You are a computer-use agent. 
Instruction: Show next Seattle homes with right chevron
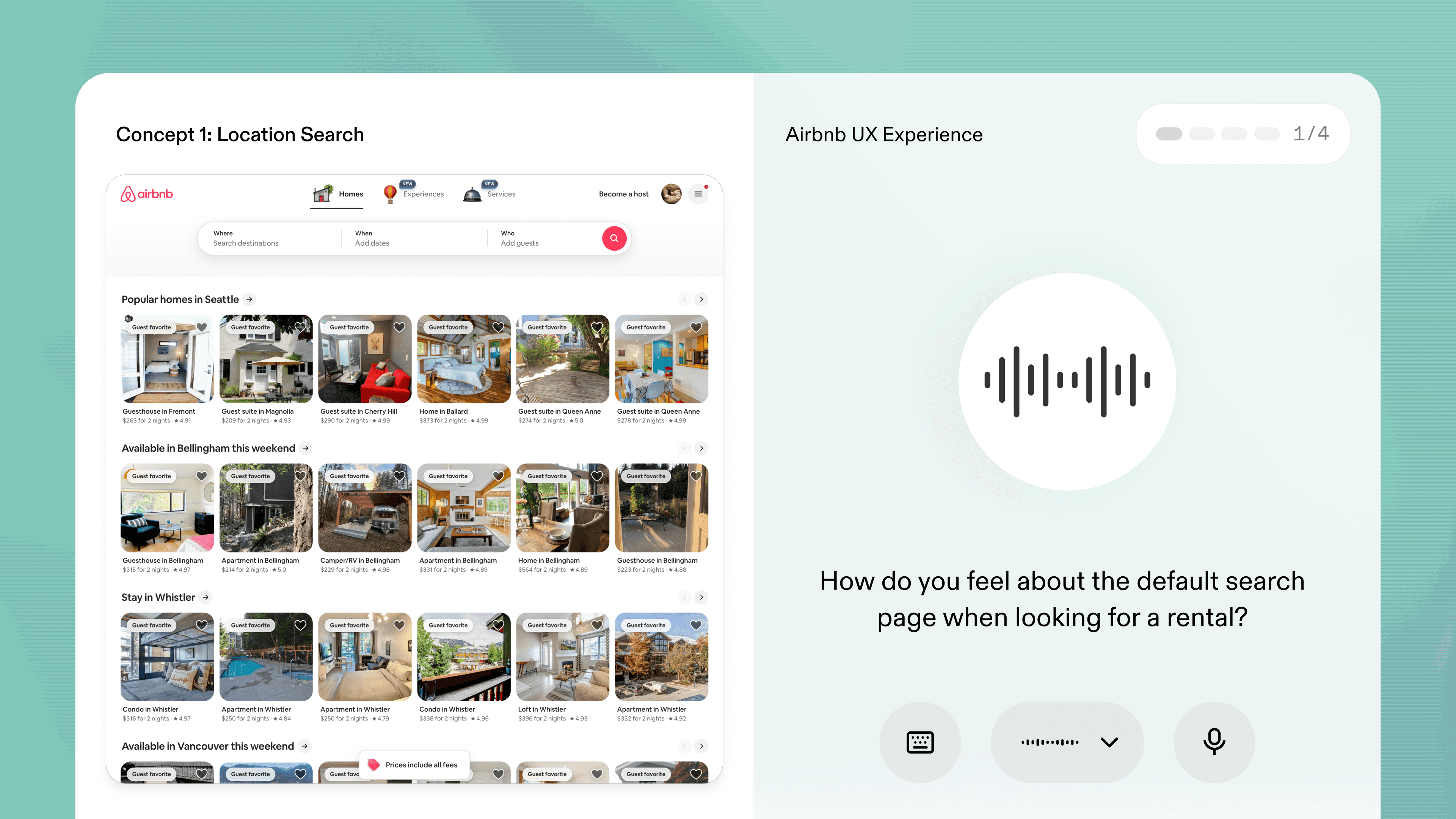(701, 299)
